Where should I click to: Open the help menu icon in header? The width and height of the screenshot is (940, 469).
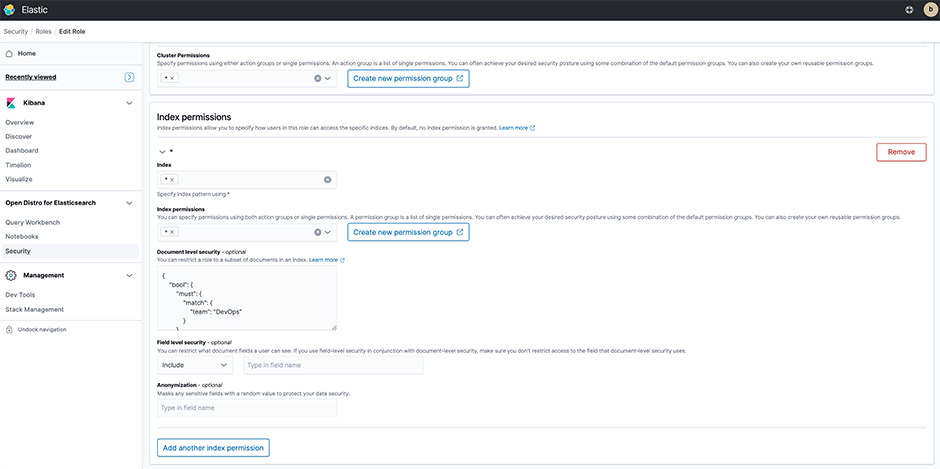pos(909,10)
